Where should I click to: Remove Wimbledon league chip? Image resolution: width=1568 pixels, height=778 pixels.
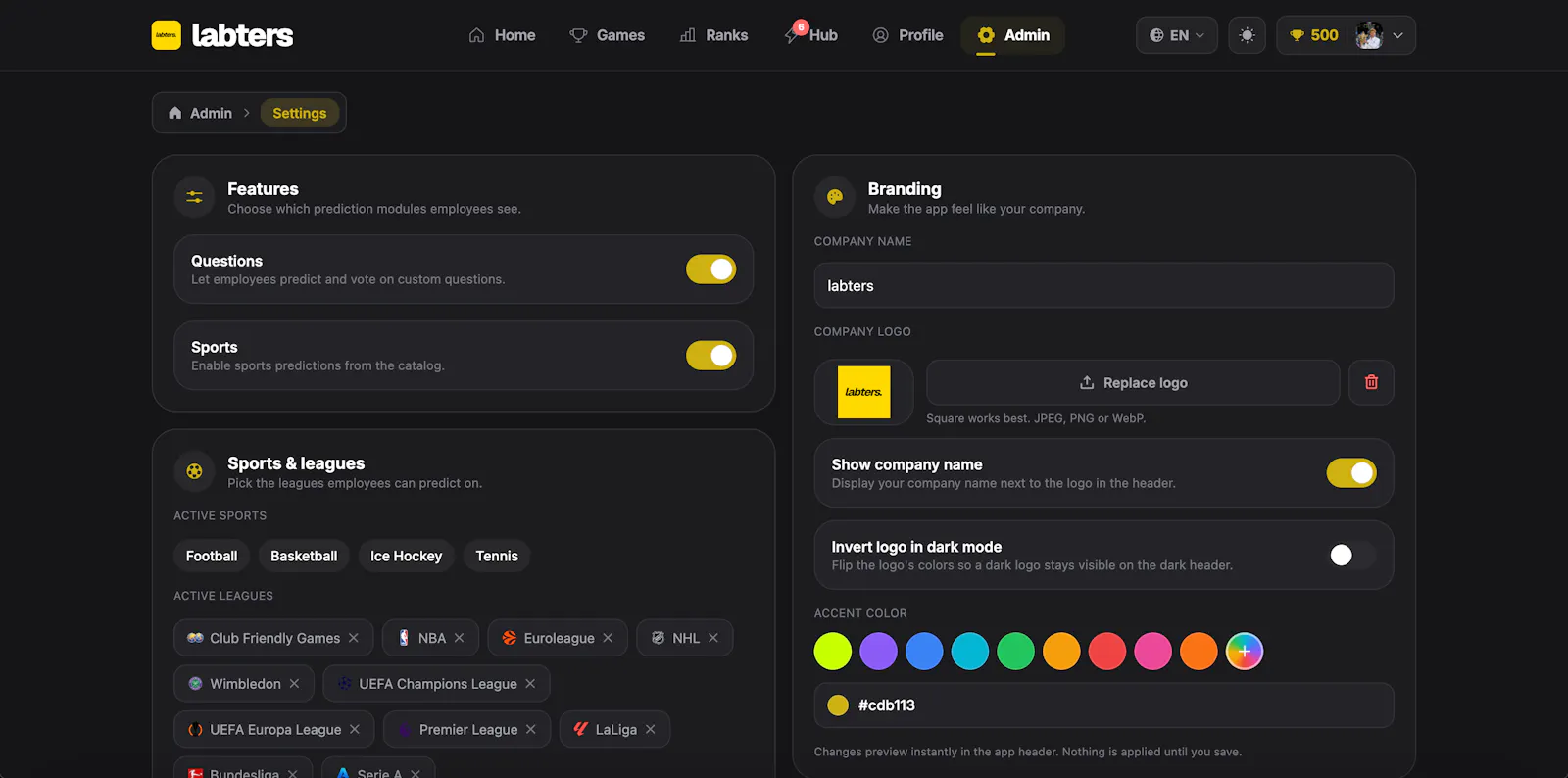pos(294,684)
